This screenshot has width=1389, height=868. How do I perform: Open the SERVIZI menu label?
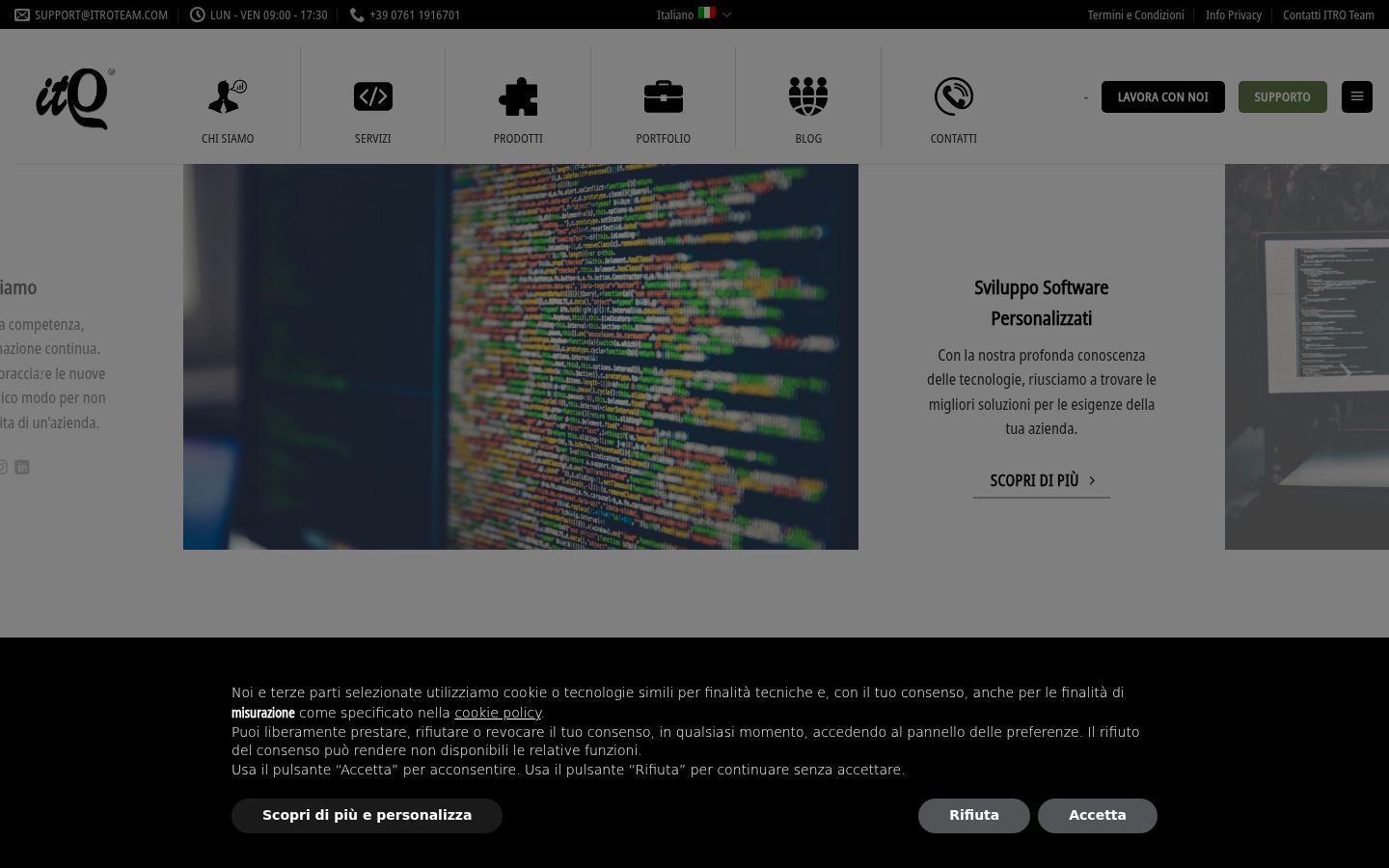pyautogui.click(x=373, y=139)
